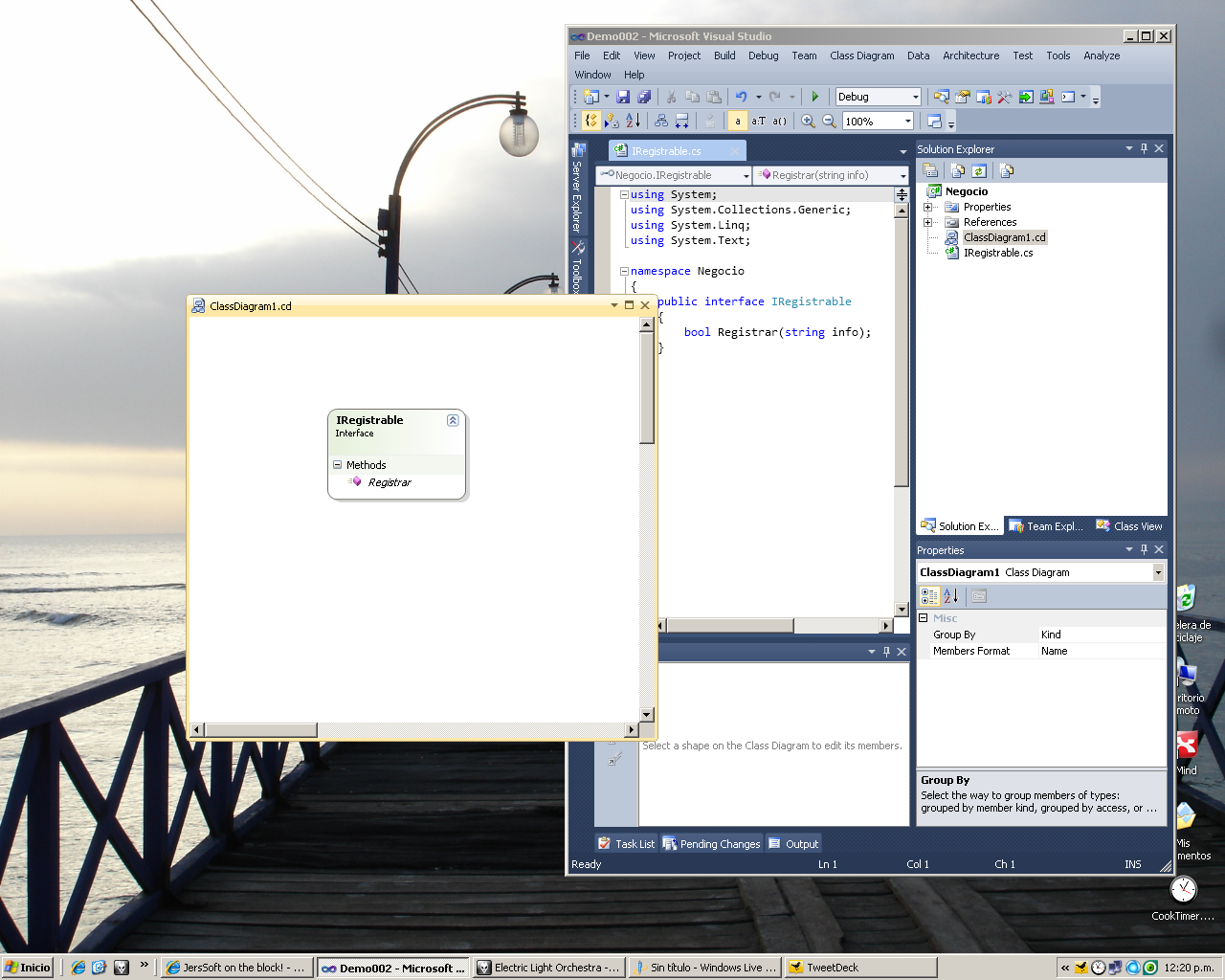Toggle Display Name member format button
Image resolution: width=1225 pixels, height=980 pixels.
click(x=737, y=122)
